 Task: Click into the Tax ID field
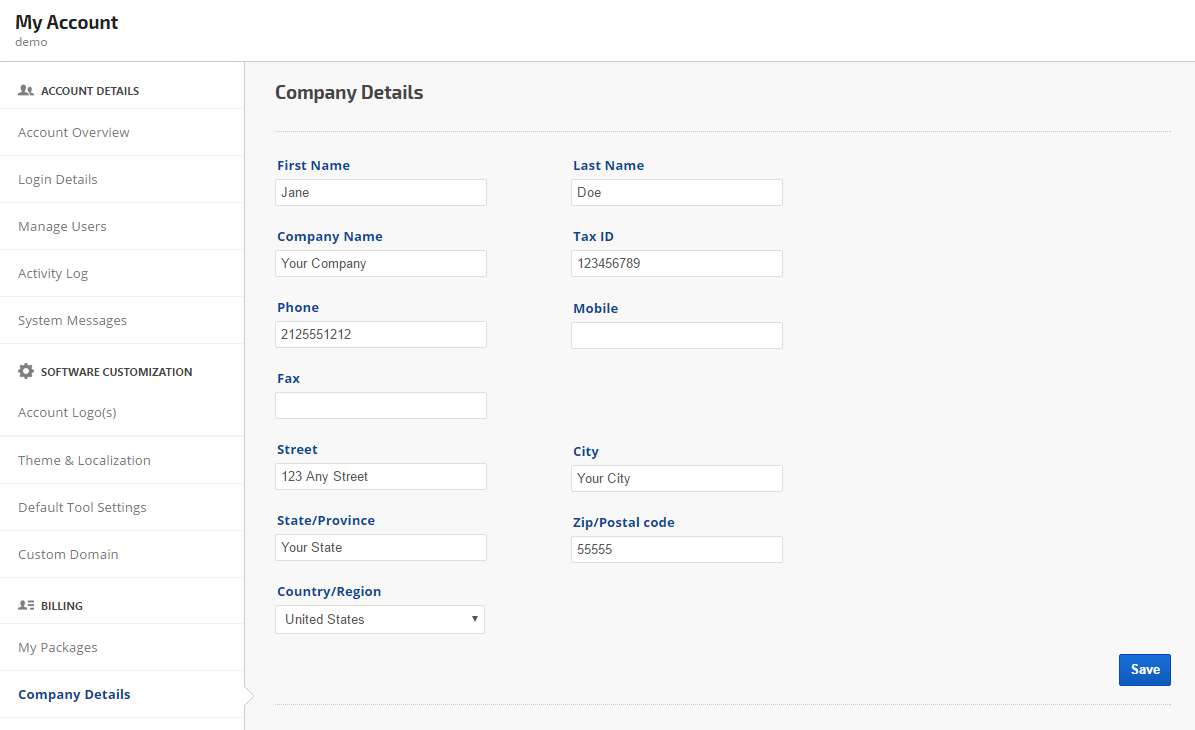[x=676, y=263]
